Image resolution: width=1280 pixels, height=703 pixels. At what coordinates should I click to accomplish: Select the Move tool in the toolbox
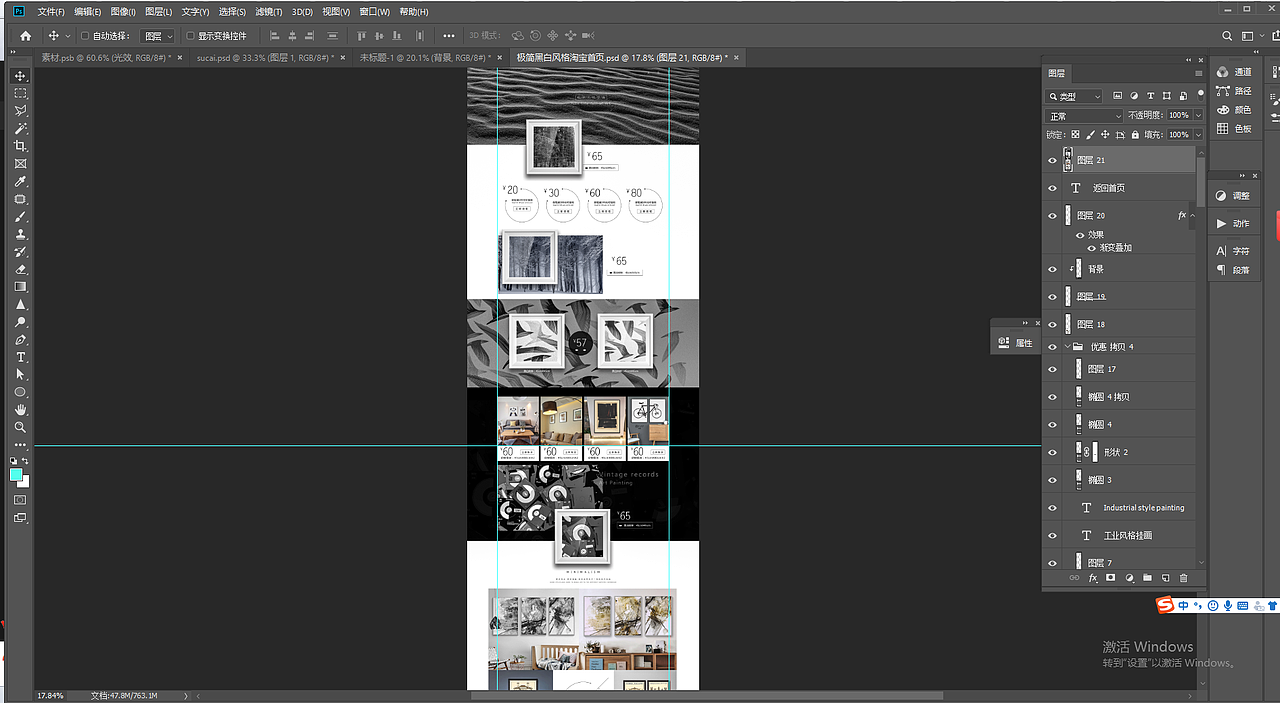point(20,76)
